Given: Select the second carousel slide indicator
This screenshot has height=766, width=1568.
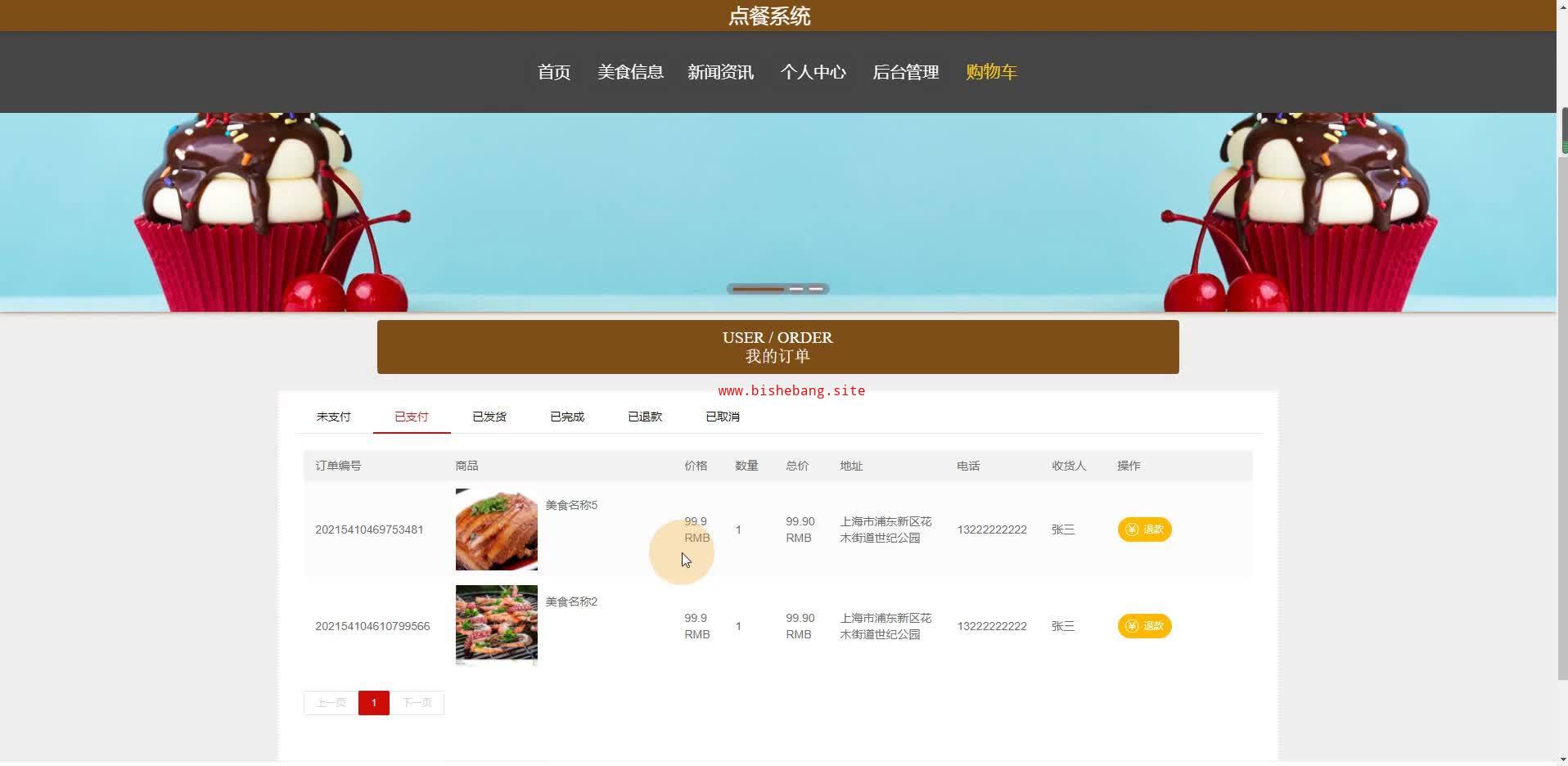Looking at the screenshot, I should (x=796, y=289).
